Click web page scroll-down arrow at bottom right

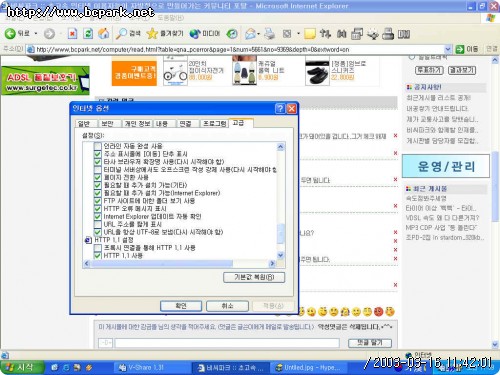tap(495, 344)
